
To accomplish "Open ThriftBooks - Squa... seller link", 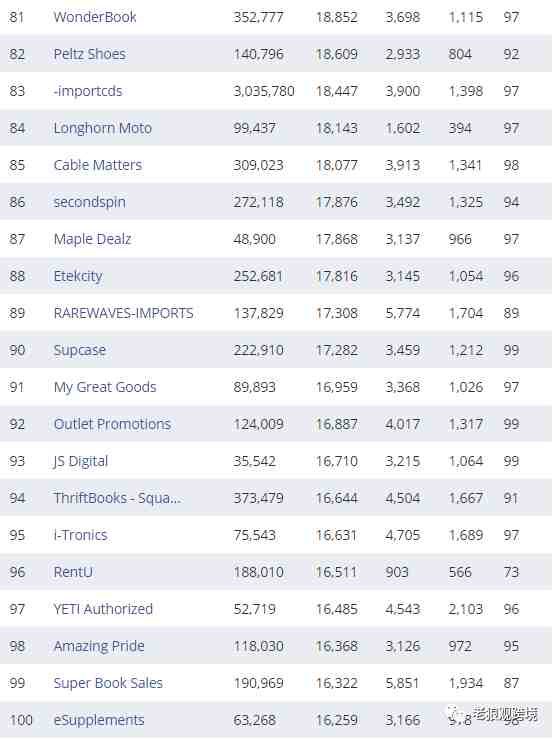I will (x=117, y=498).
